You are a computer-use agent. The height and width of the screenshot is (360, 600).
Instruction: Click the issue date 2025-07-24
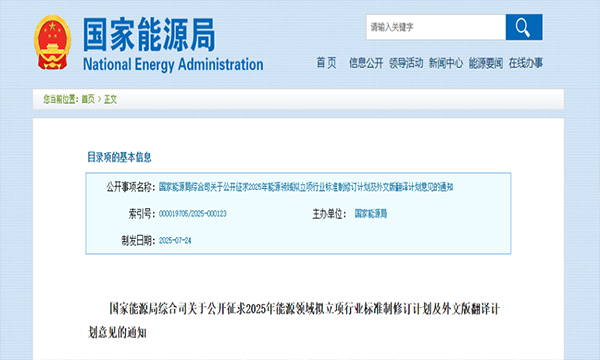click(175, 241)
